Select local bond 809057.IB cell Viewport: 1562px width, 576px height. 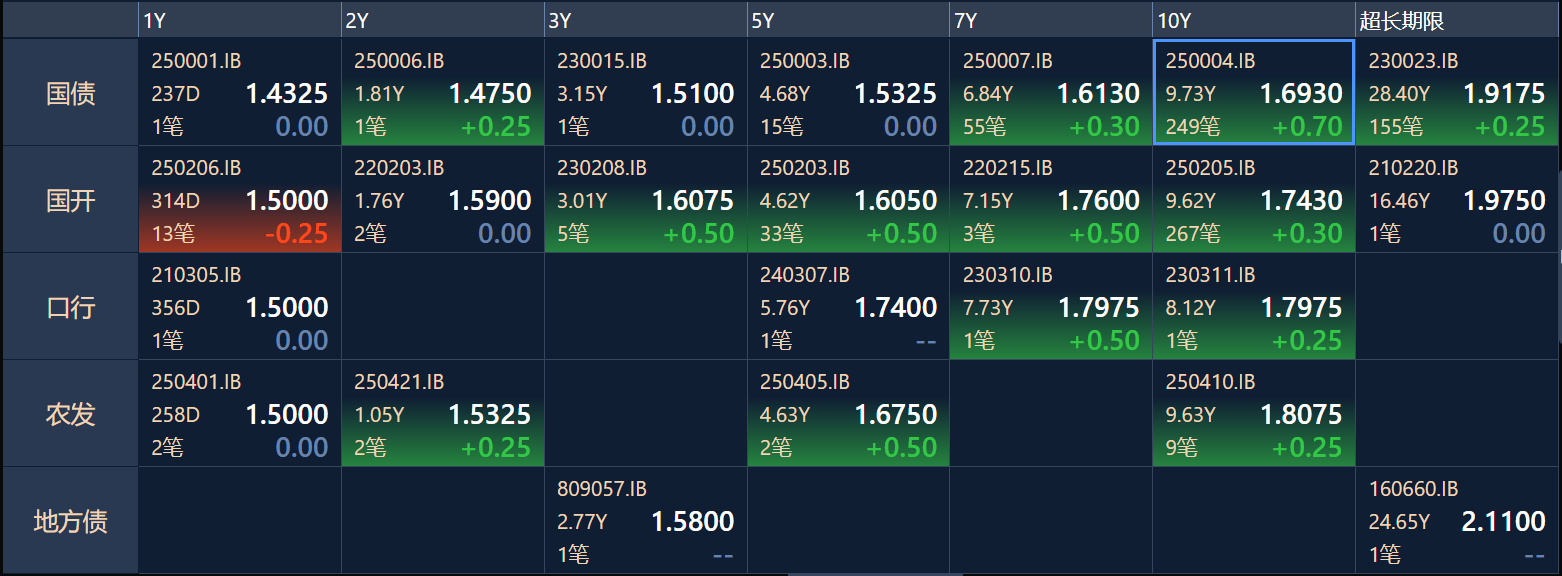click(x=646, y=521)
